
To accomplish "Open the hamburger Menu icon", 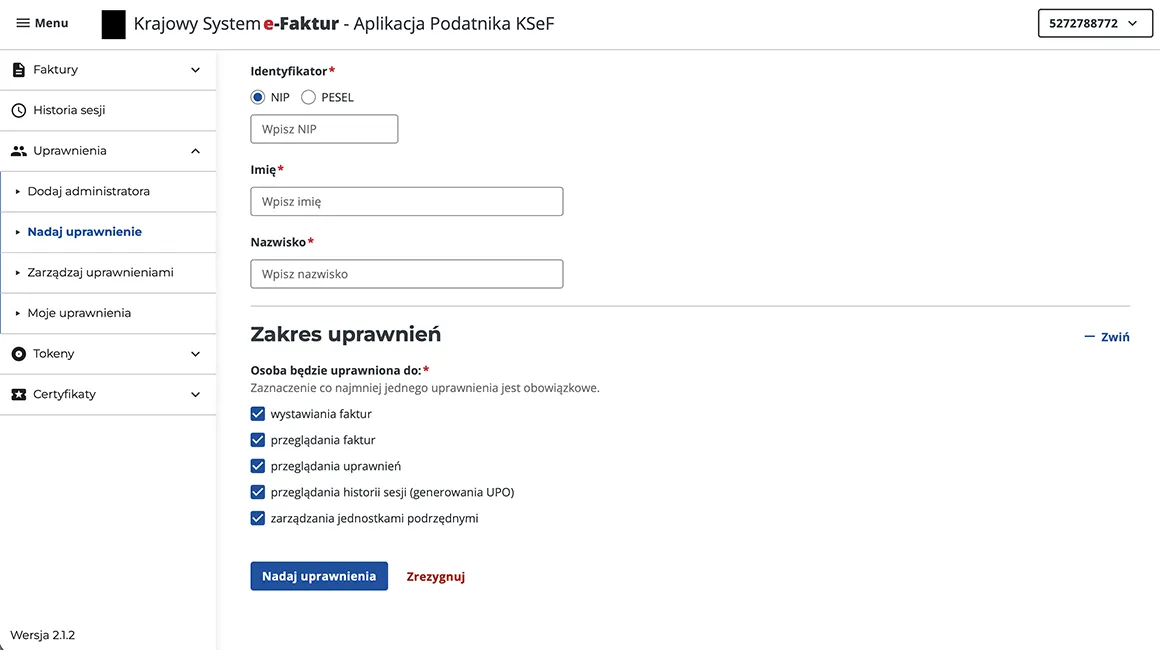I will pyautogui.click(x=22, y=22).
